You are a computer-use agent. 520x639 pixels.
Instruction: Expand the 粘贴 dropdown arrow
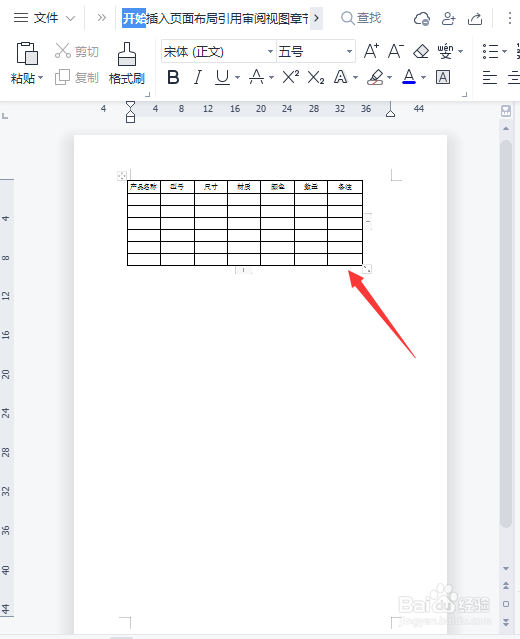tap(40, 77)
